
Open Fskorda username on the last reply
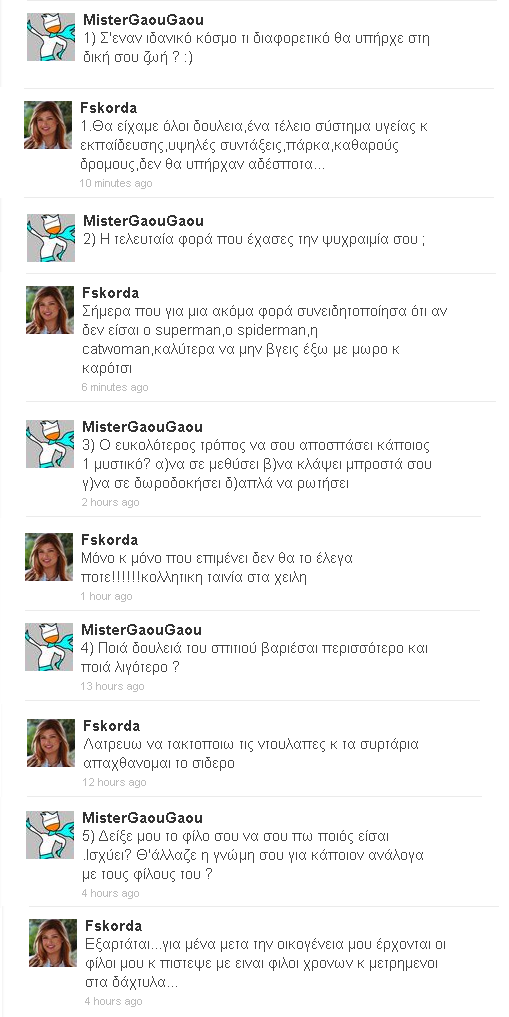pyautogui.click(x=113, y=926)
